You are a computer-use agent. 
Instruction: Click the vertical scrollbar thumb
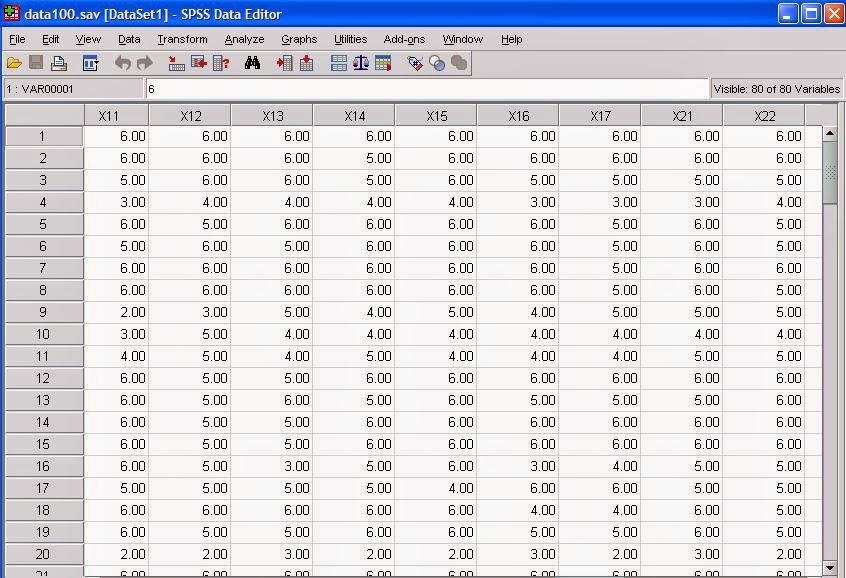click(830, 172)
